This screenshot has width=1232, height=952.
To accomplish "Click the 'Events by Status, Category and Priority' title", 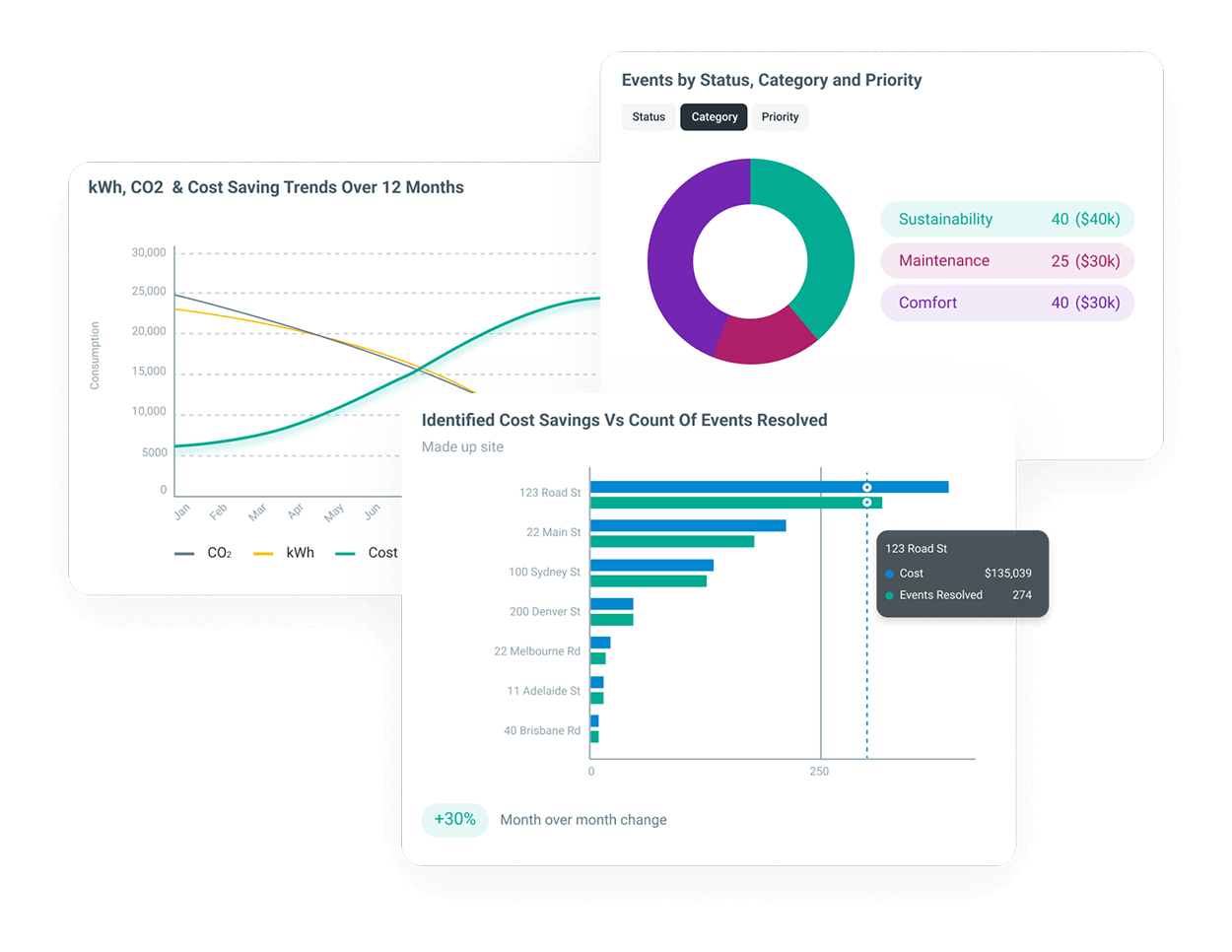I will coord(772,81).
